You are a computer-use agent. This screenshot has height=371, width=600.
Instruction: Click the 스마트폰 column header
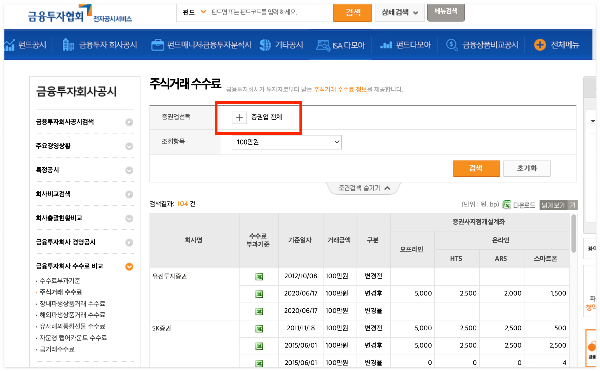pos(546,259)
